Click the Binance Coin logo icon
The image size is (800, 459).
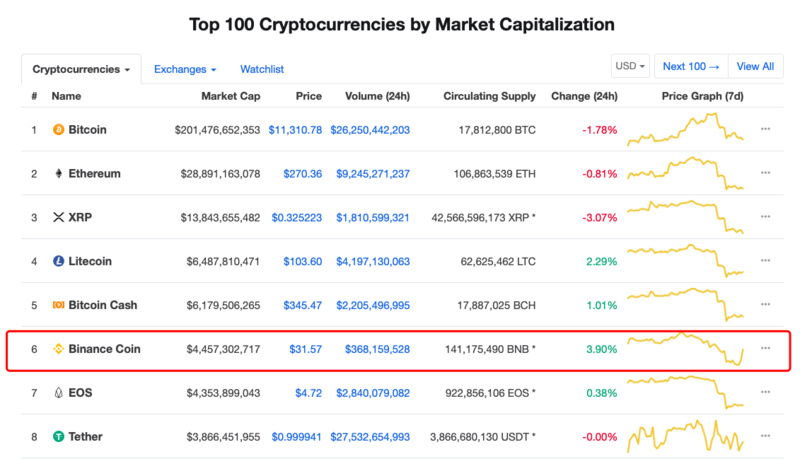58,349
